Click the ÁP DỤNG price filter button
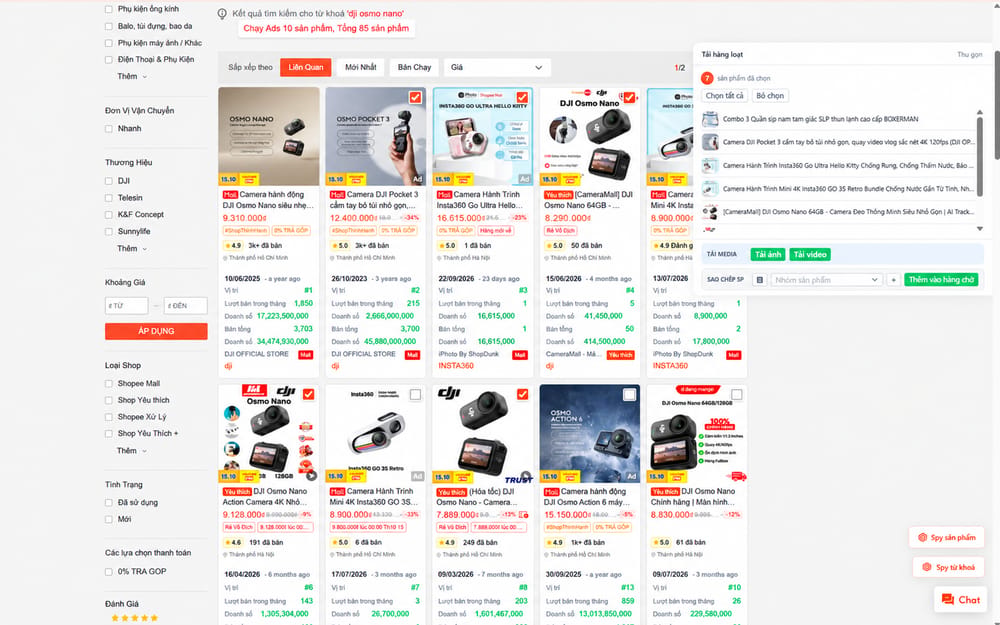This screenshot has width=1000, height=625. point(156,332)
